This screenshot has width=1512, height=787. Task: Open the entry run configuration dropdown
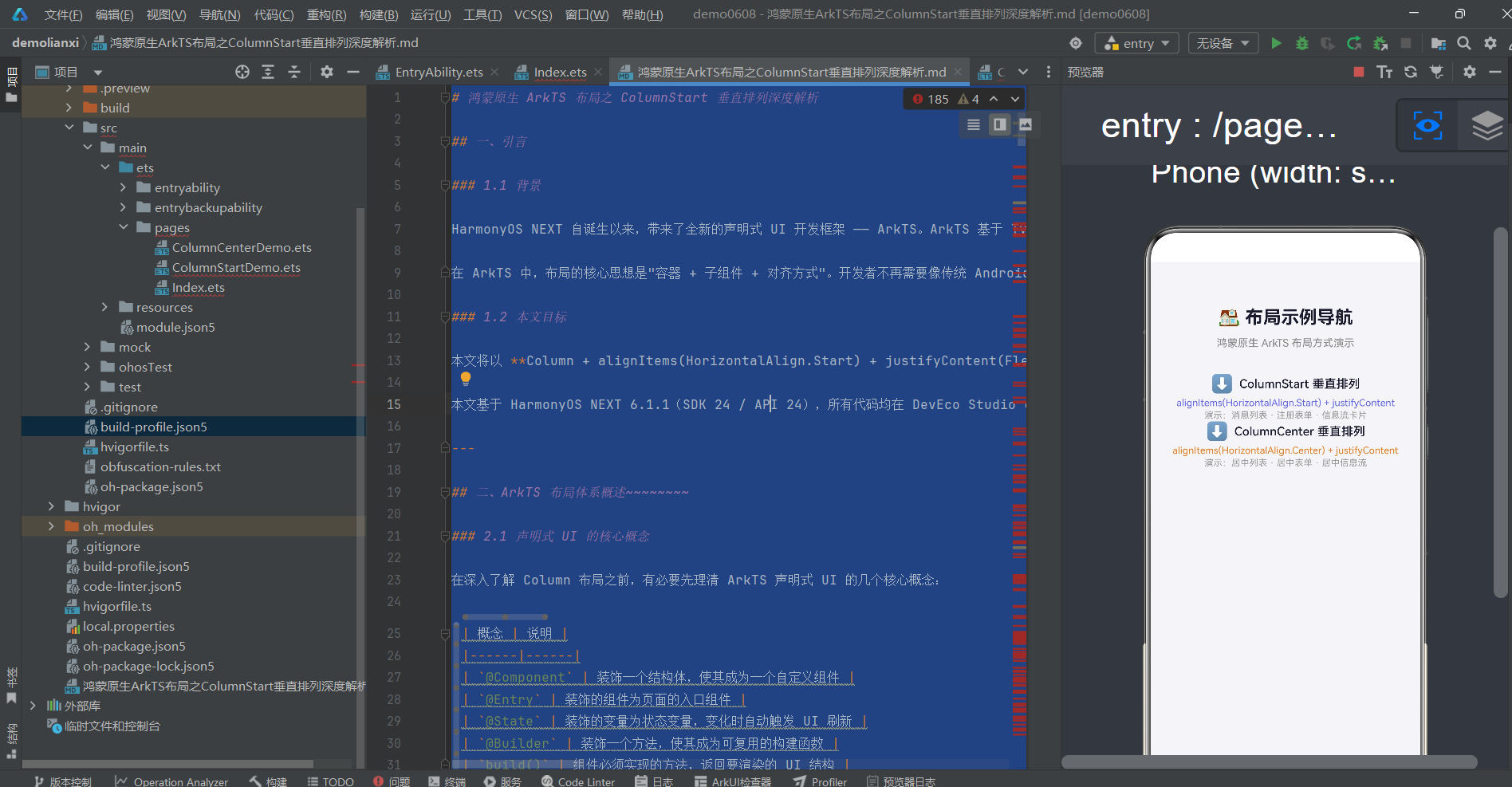(1136, 43)
